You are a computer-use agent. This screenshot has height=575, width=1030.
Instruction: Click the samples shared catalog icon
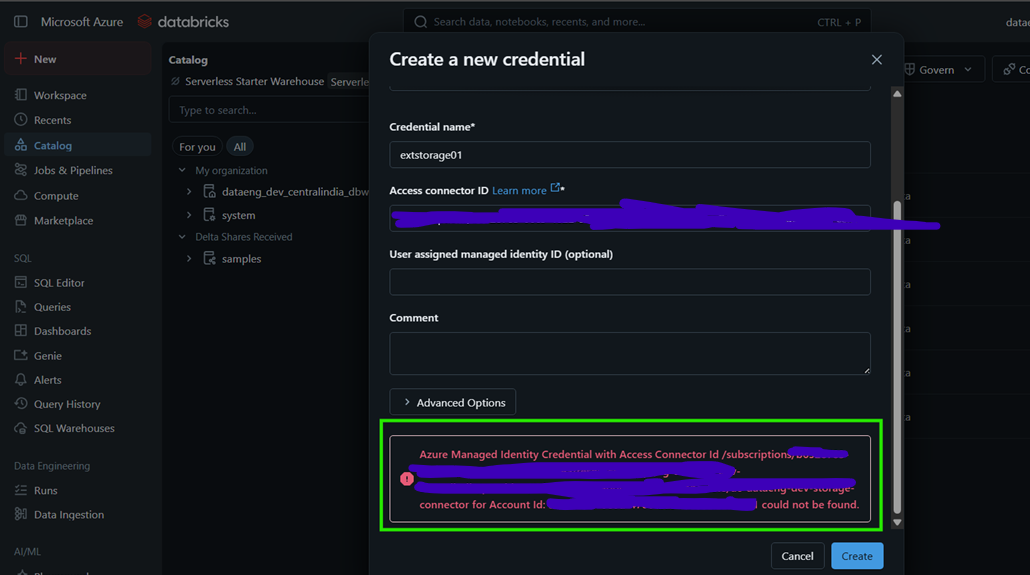210,259
